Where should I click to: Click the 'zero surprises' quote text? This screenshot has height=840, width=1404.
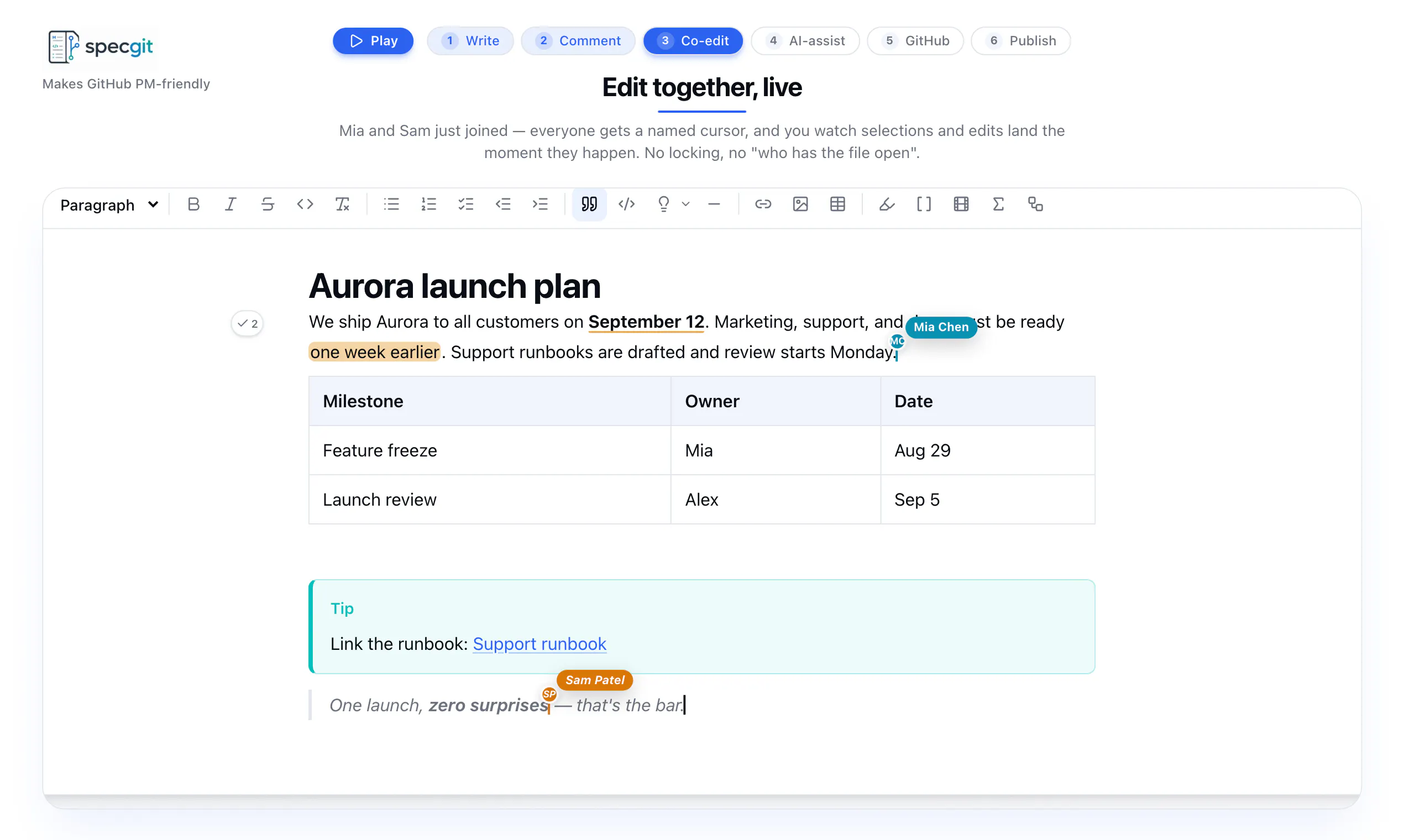coord(489,705)
